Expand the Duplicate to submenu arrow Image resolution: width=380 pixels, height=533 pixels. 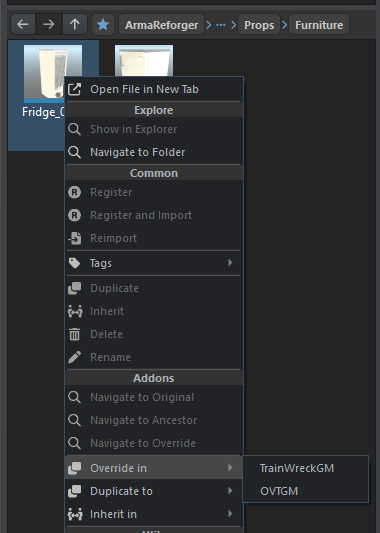point(230,491)
